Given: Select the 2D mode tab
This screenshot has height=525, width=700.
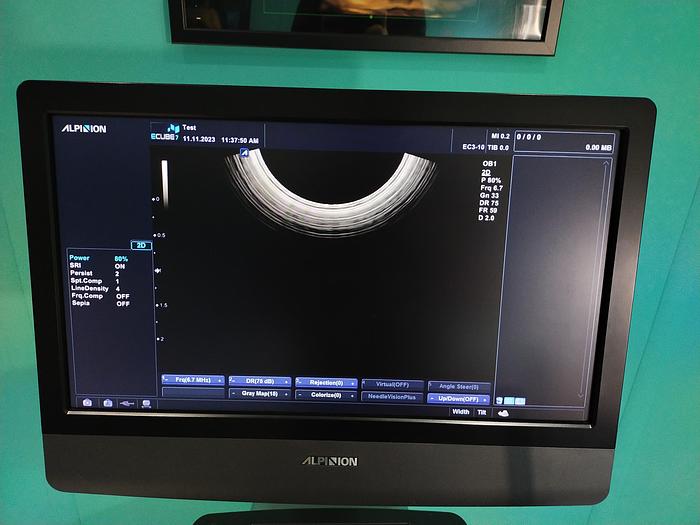Looking at the screenshot, I should coord(141,245).
